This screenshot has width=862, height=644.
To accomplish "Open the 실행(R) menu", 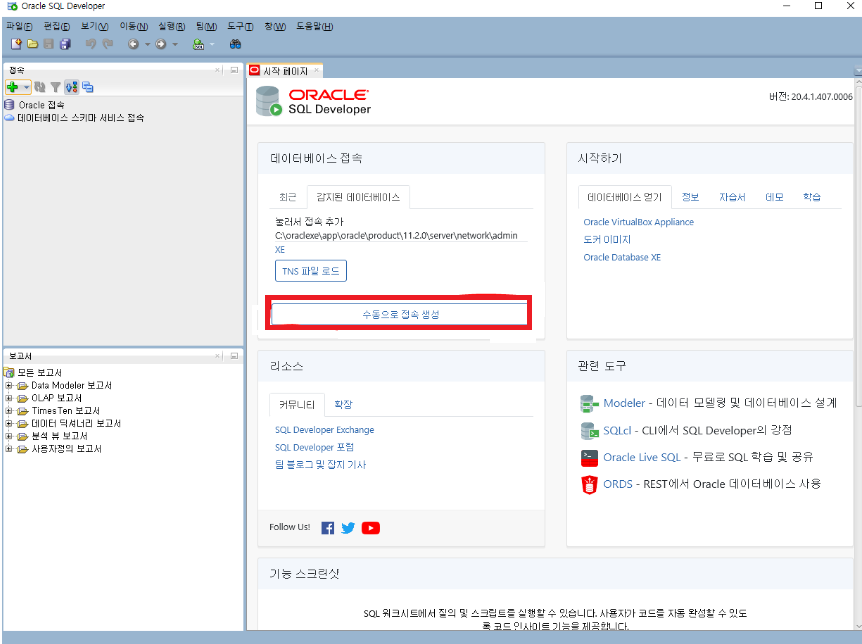I will (172, 26).
